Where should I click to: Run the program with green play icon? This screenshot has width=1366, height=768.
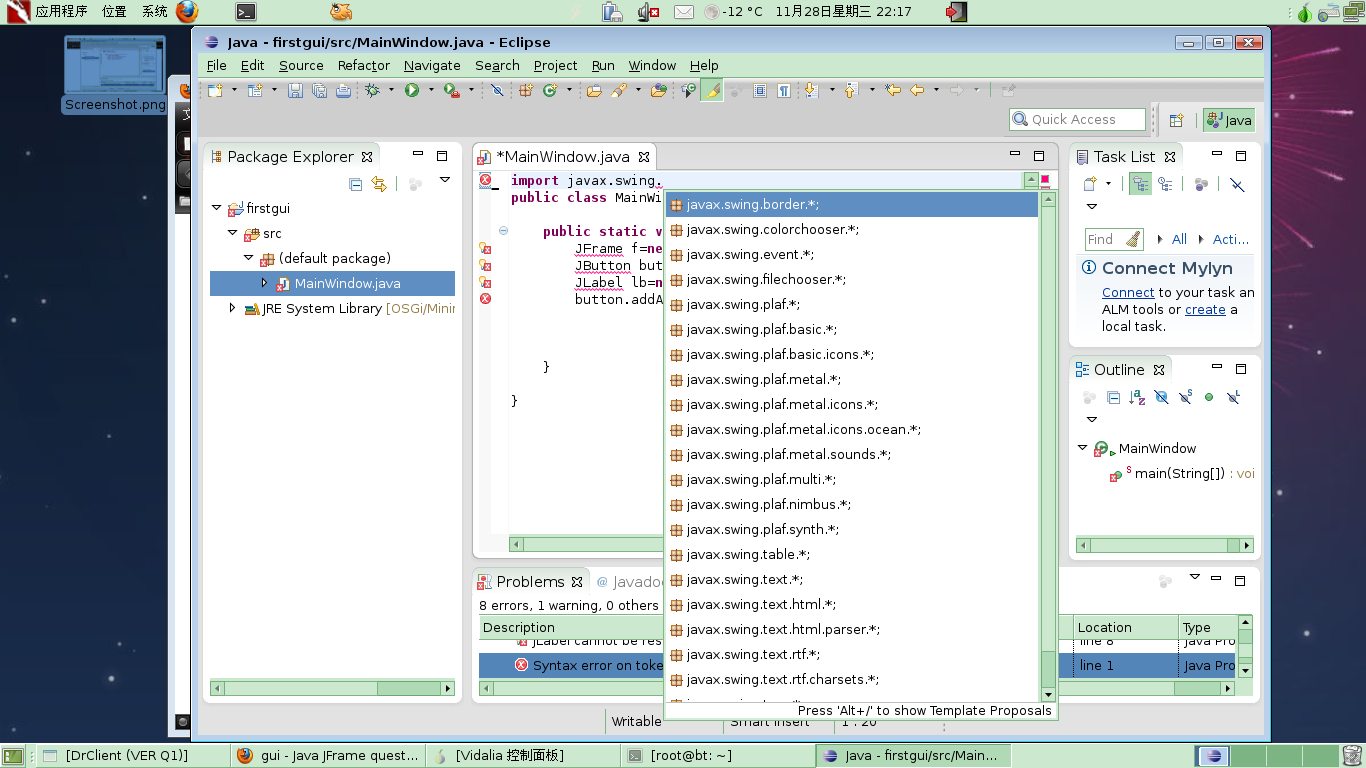411,90
